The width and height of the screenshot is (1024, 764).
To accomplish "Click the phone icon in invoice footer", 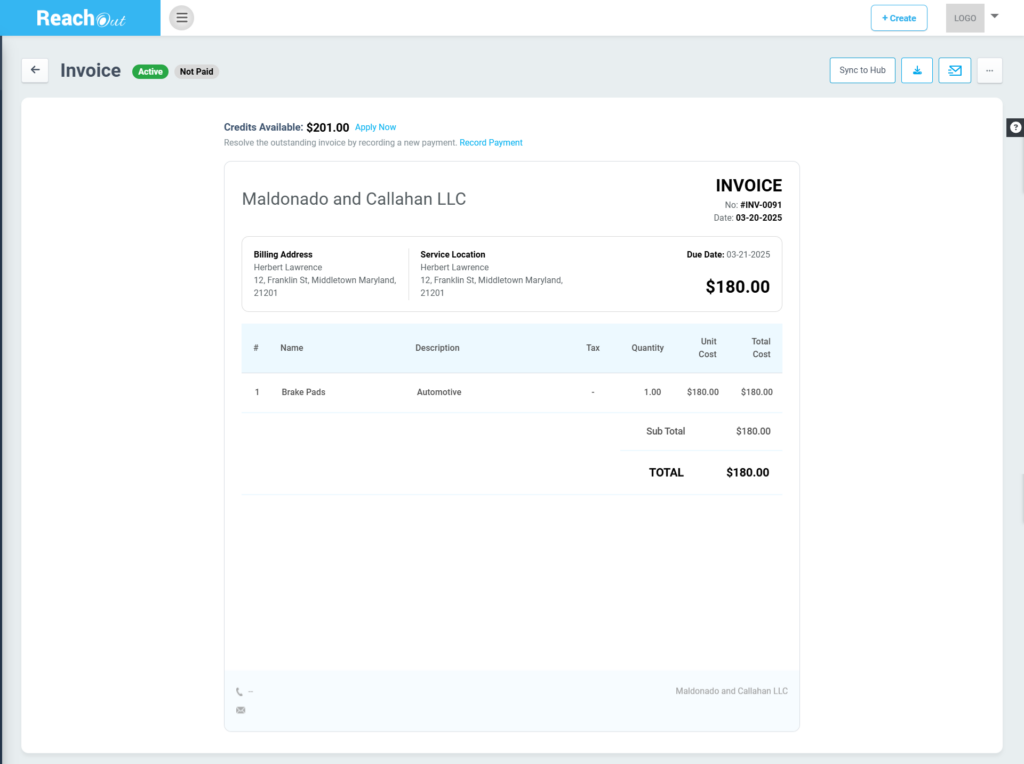I will click(x=240, y=691).
